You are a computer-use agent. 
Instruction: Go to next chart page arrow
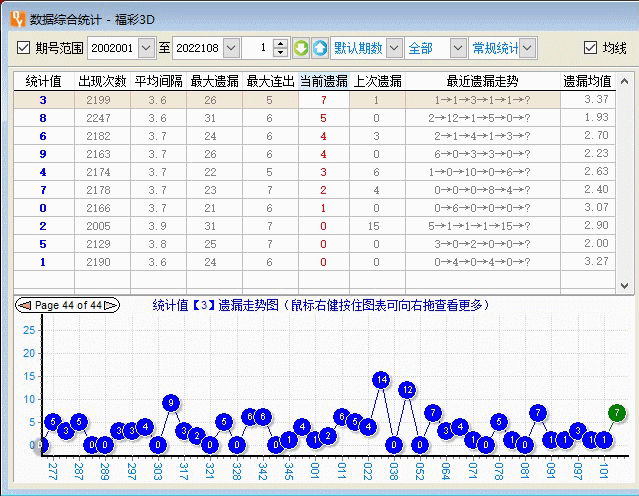tap(110, 305)
